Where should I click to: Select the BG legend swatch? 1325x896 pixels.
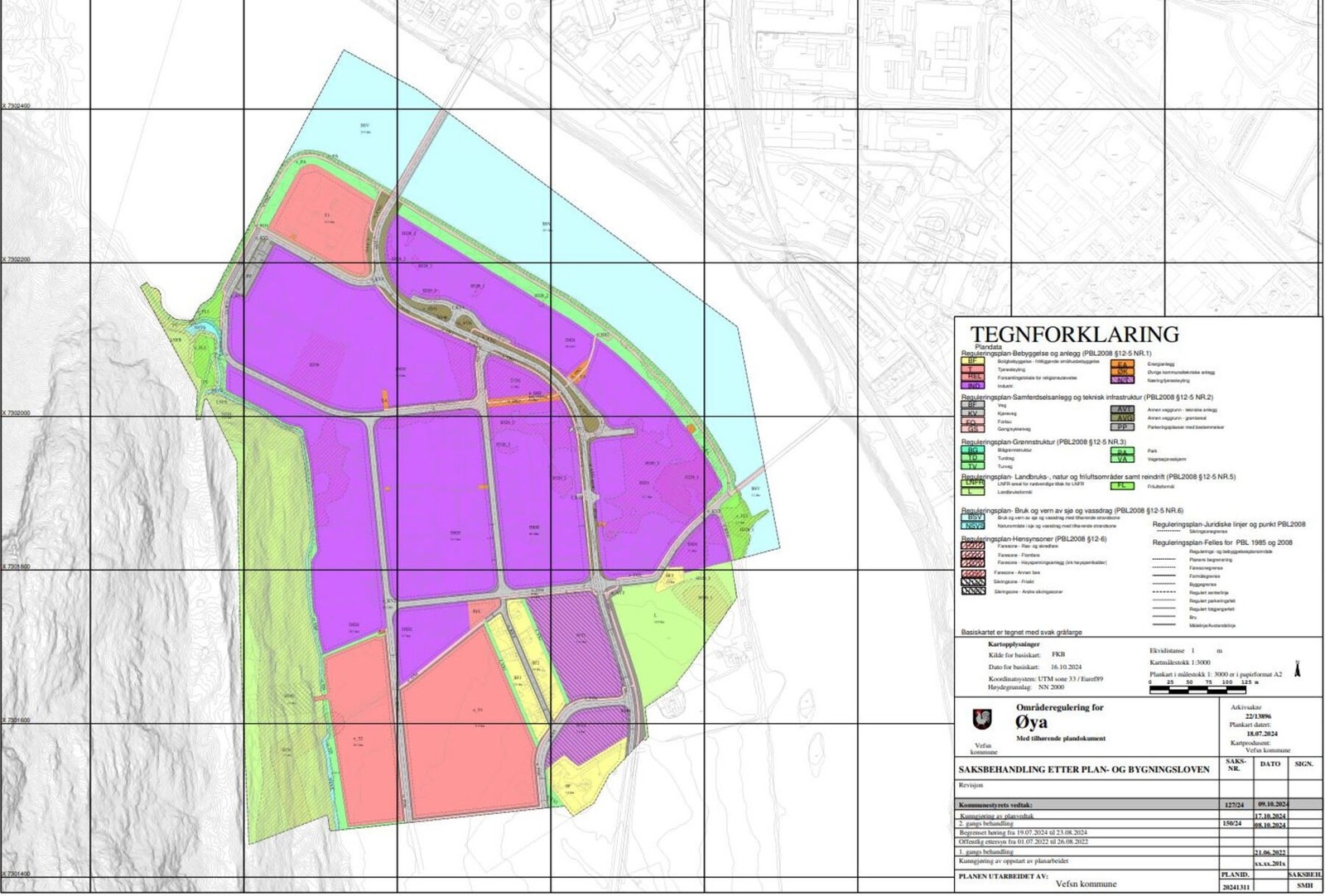971,450
